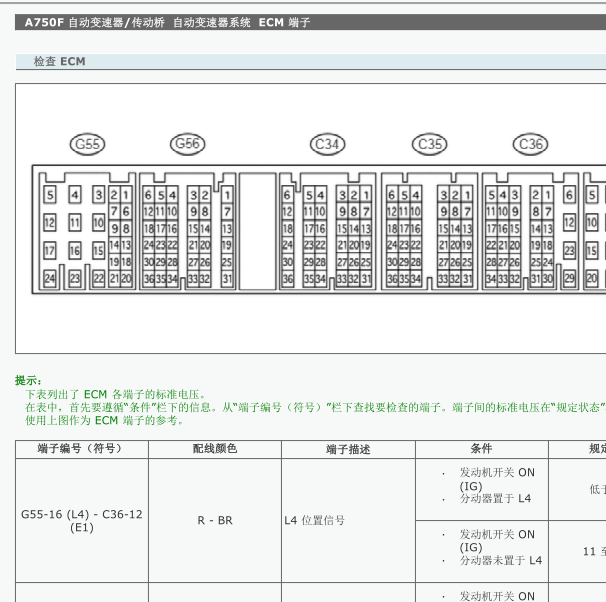Viewport: 606px width, 602px height.
Task: Click the A750F title bar text
Action: pos(167,22)
